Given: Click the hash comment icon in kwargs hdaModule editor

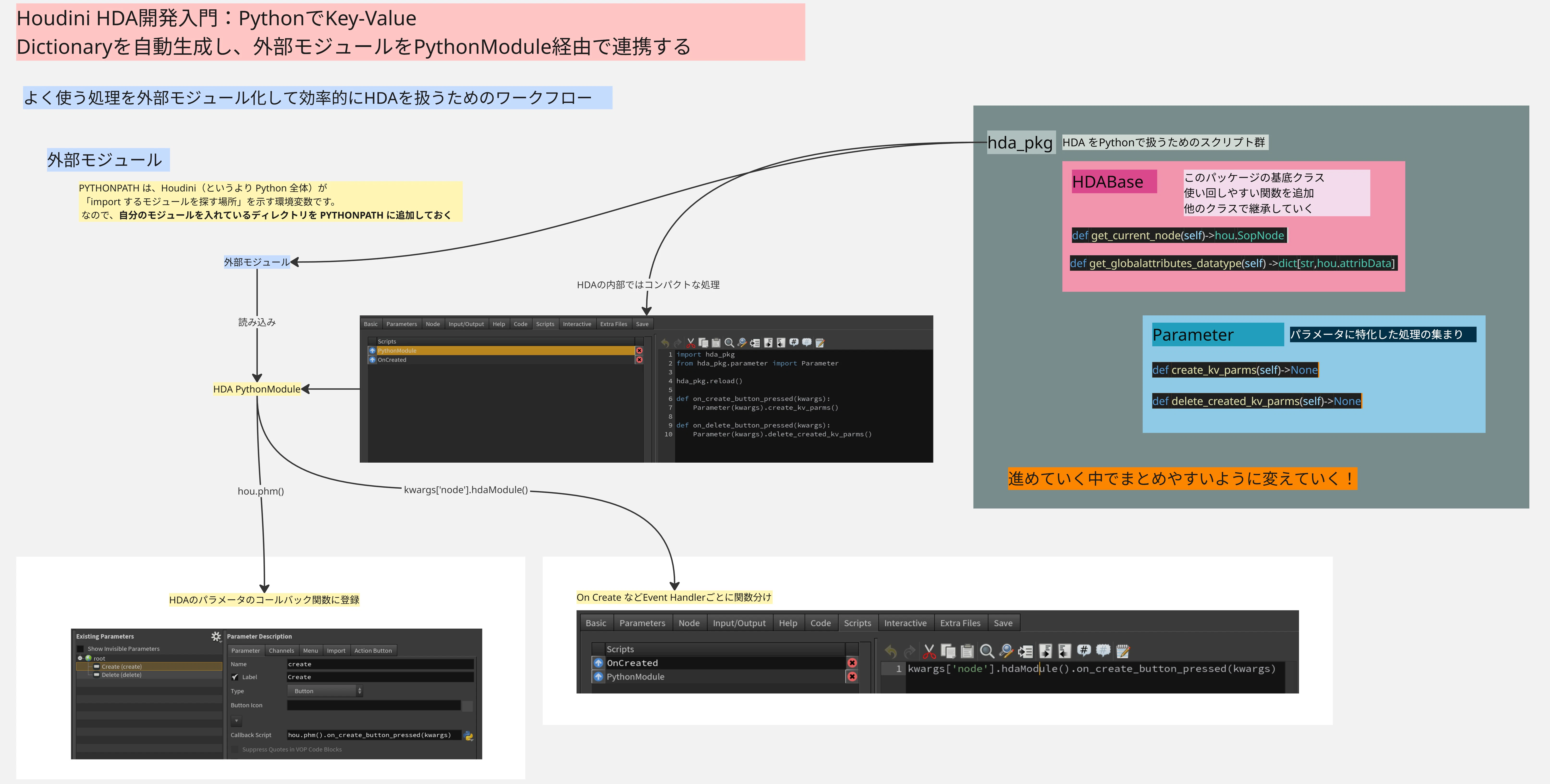Looking at the screenshot, I should [x=1084, y=650].
